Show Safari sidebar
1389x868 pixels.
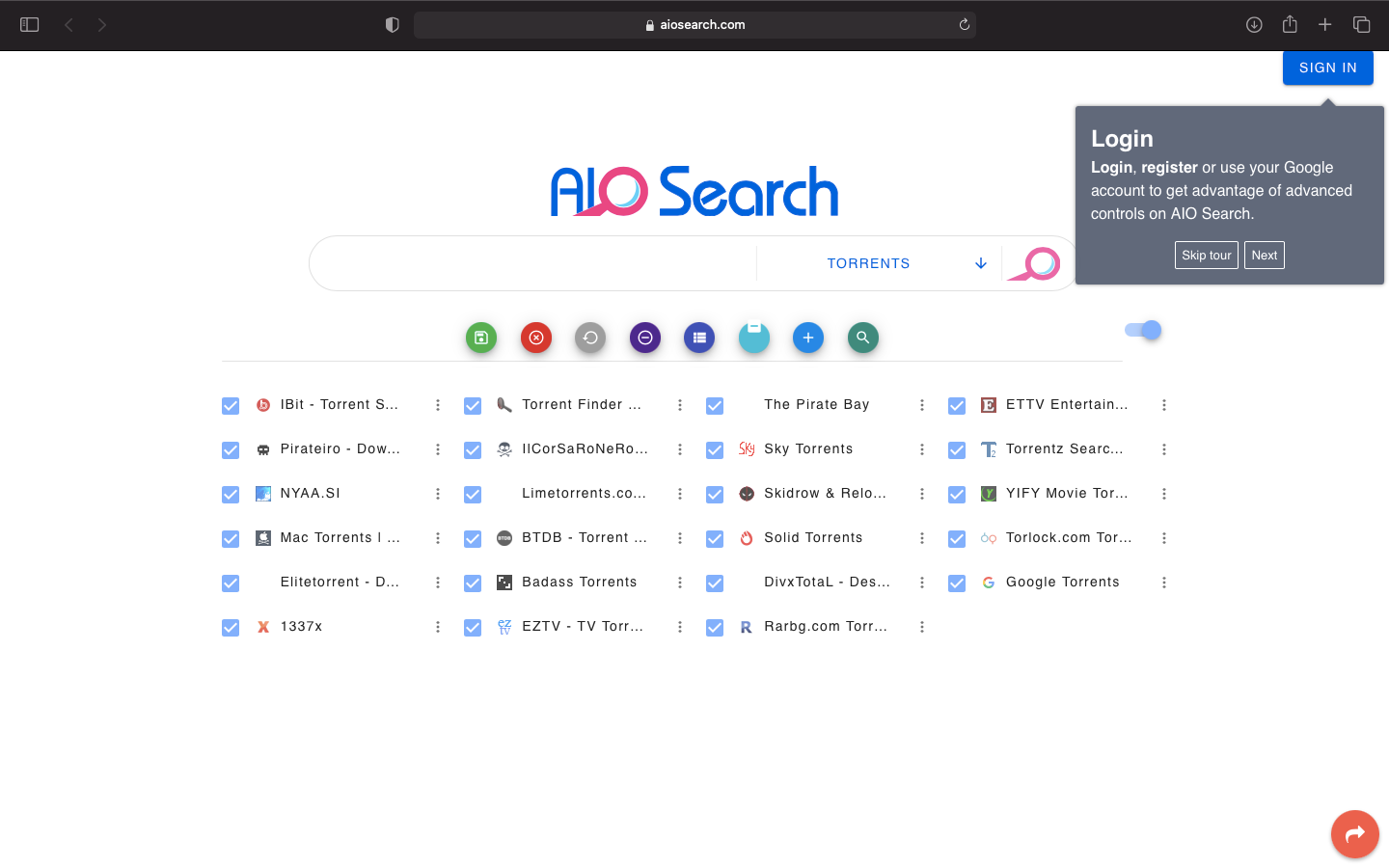pos(29,25)
